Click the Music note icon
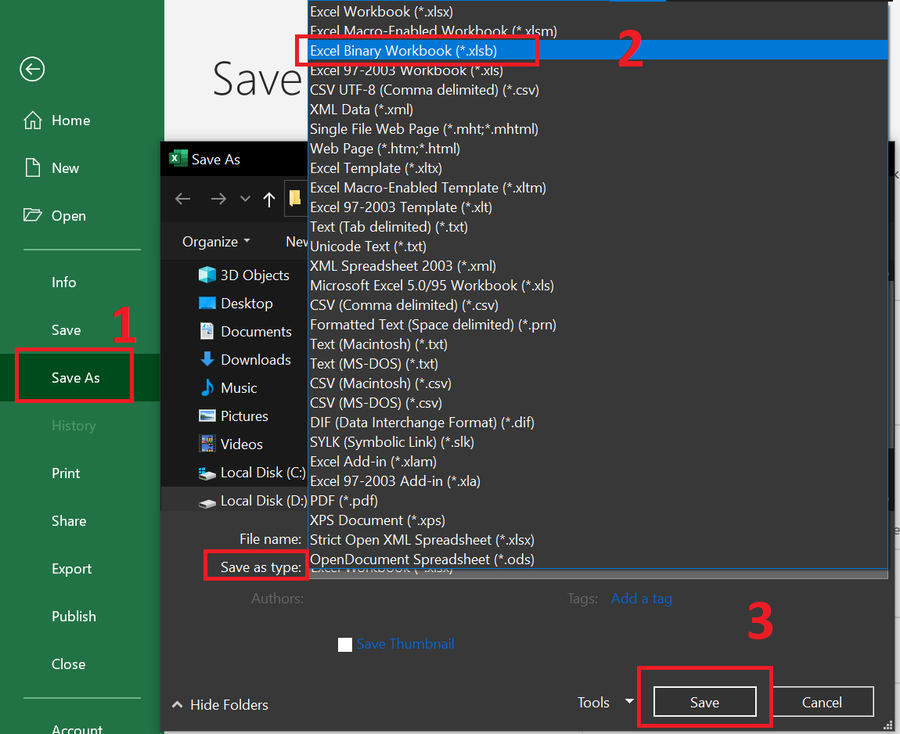 (x=207, y=387)
